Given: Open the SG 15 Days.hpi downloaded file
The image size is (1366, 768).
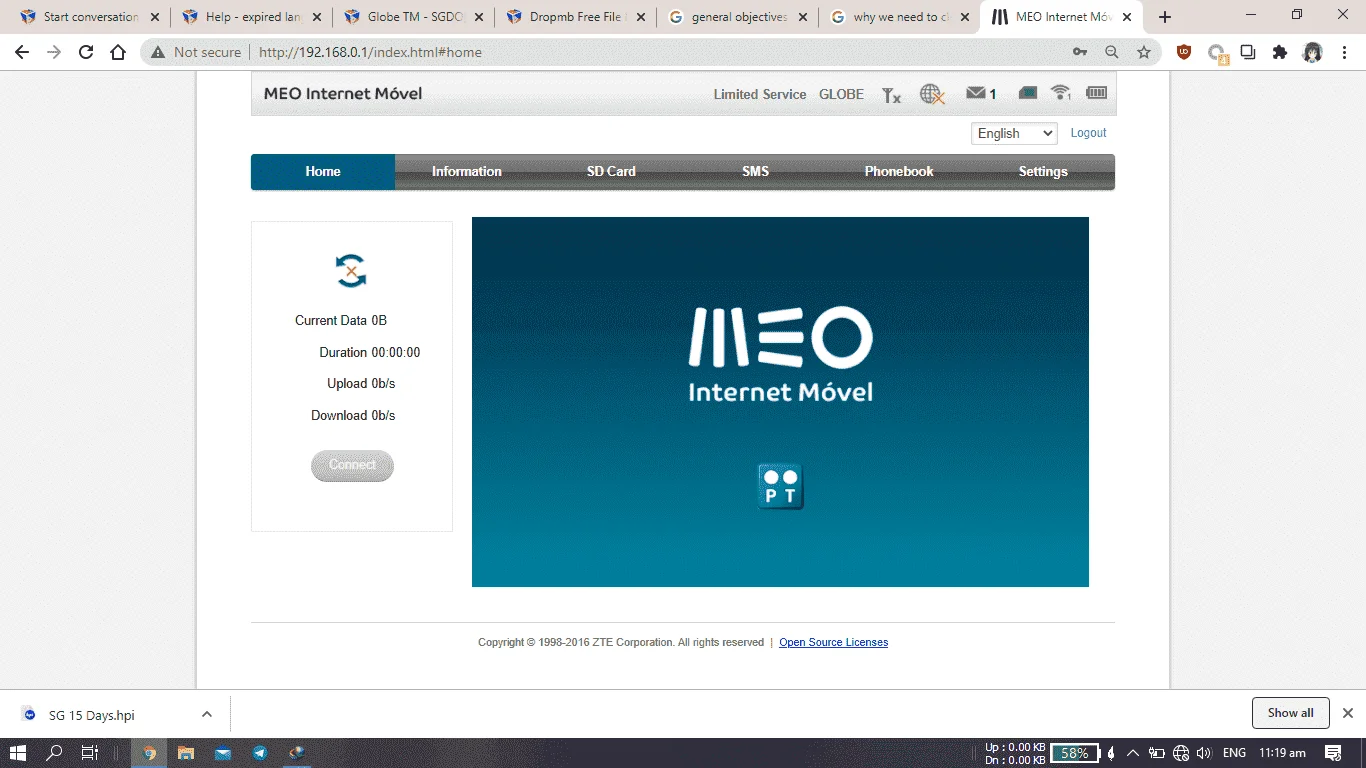Looking at the screenshot, I should coord(92,715).
